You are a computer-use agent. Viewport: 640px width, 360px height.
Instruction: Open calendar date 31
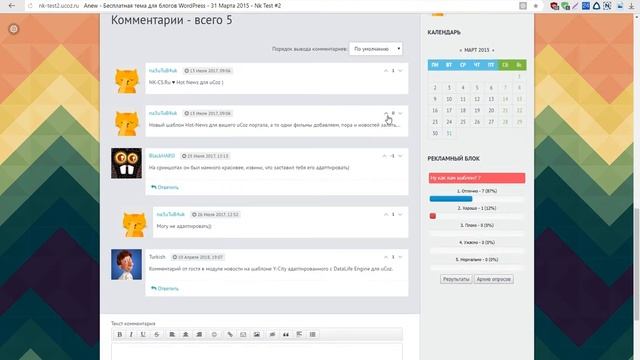(449, 133)
